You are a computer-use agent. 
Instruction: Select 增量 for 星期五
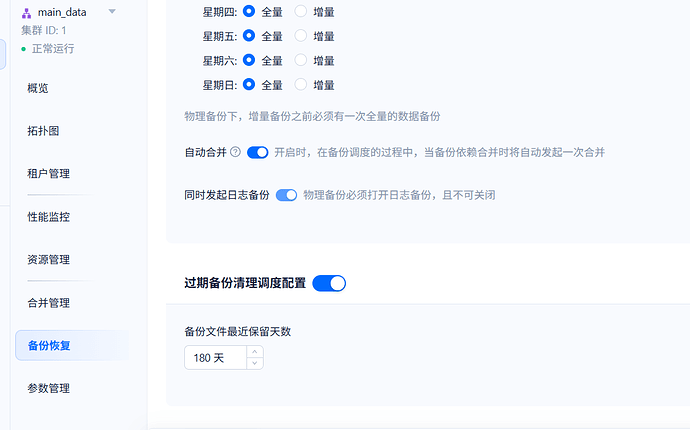(301, 36)
